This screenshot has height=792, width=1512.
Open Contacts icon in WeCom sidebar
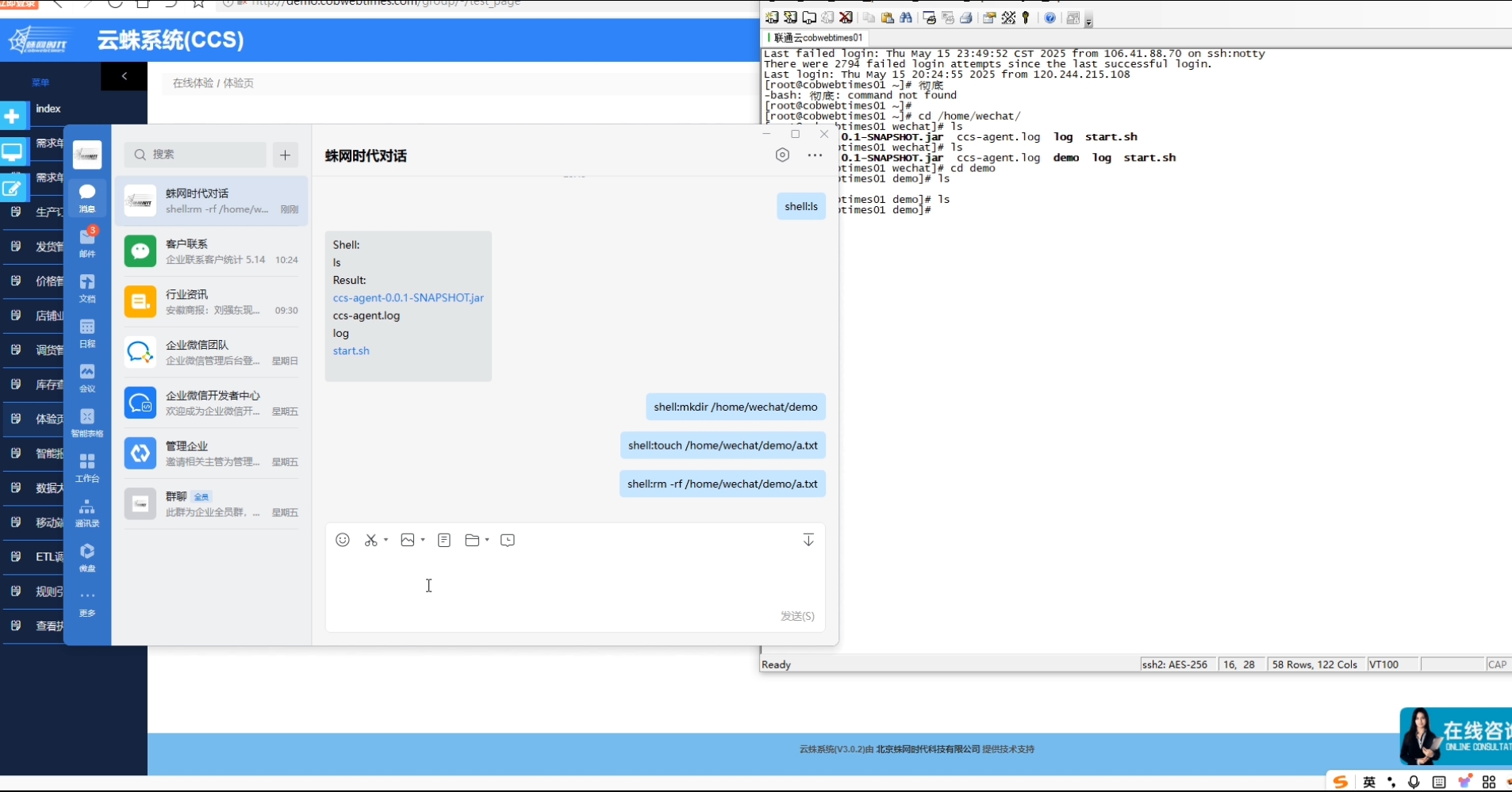87,512
